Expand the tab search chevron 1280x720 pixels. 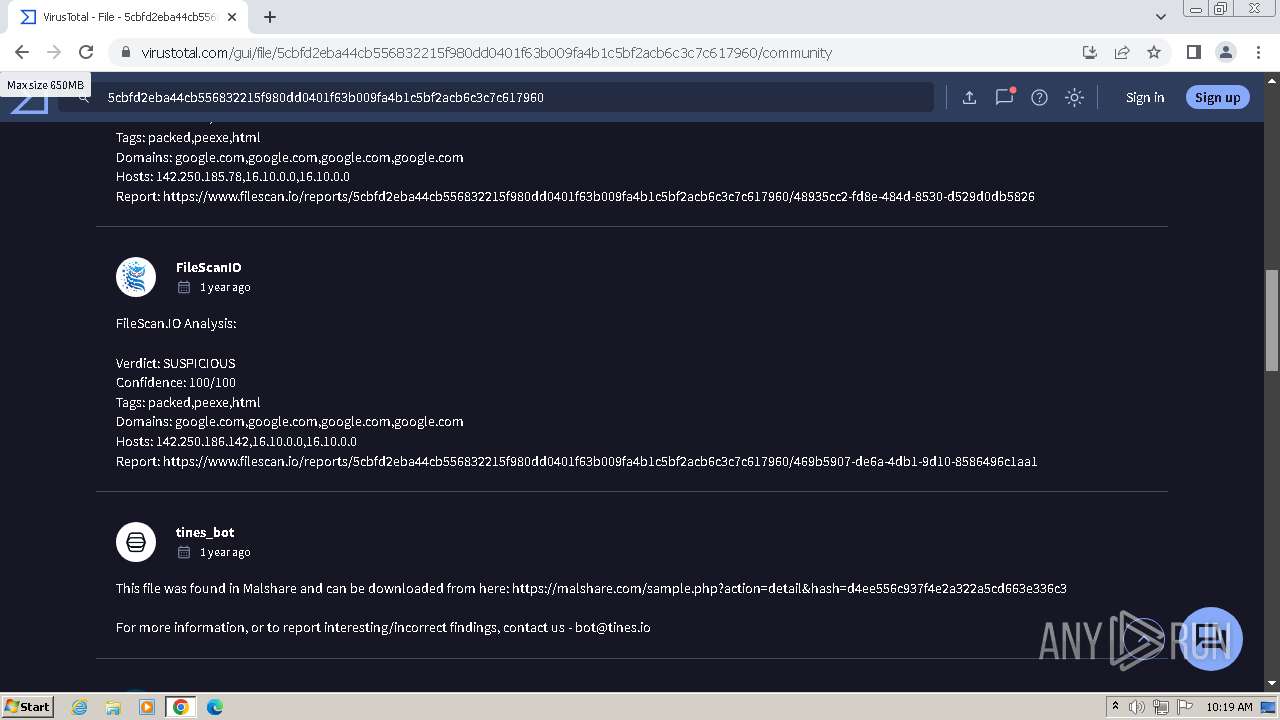click(1161, 17)
